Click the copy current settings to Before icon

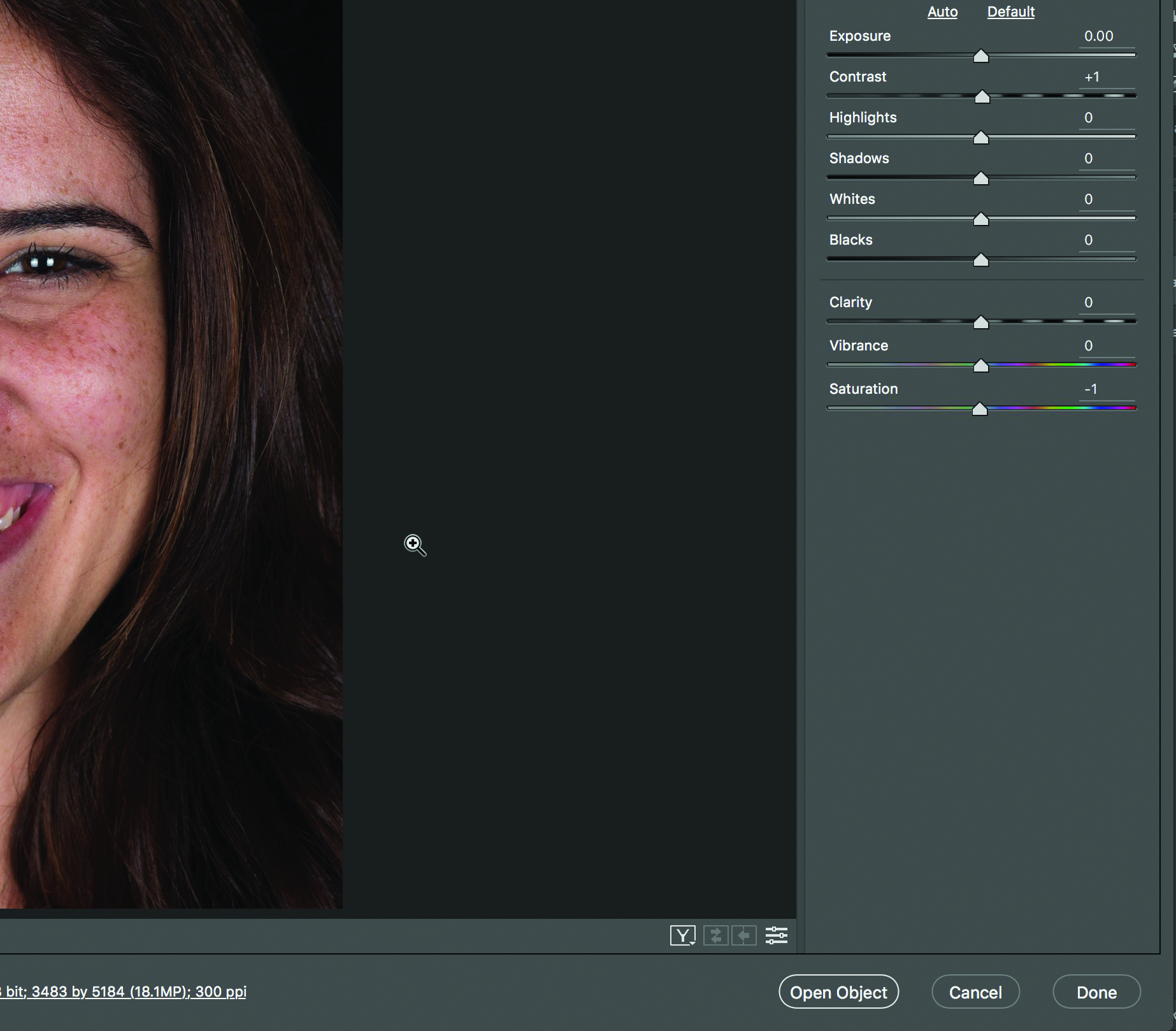(743, 935)
